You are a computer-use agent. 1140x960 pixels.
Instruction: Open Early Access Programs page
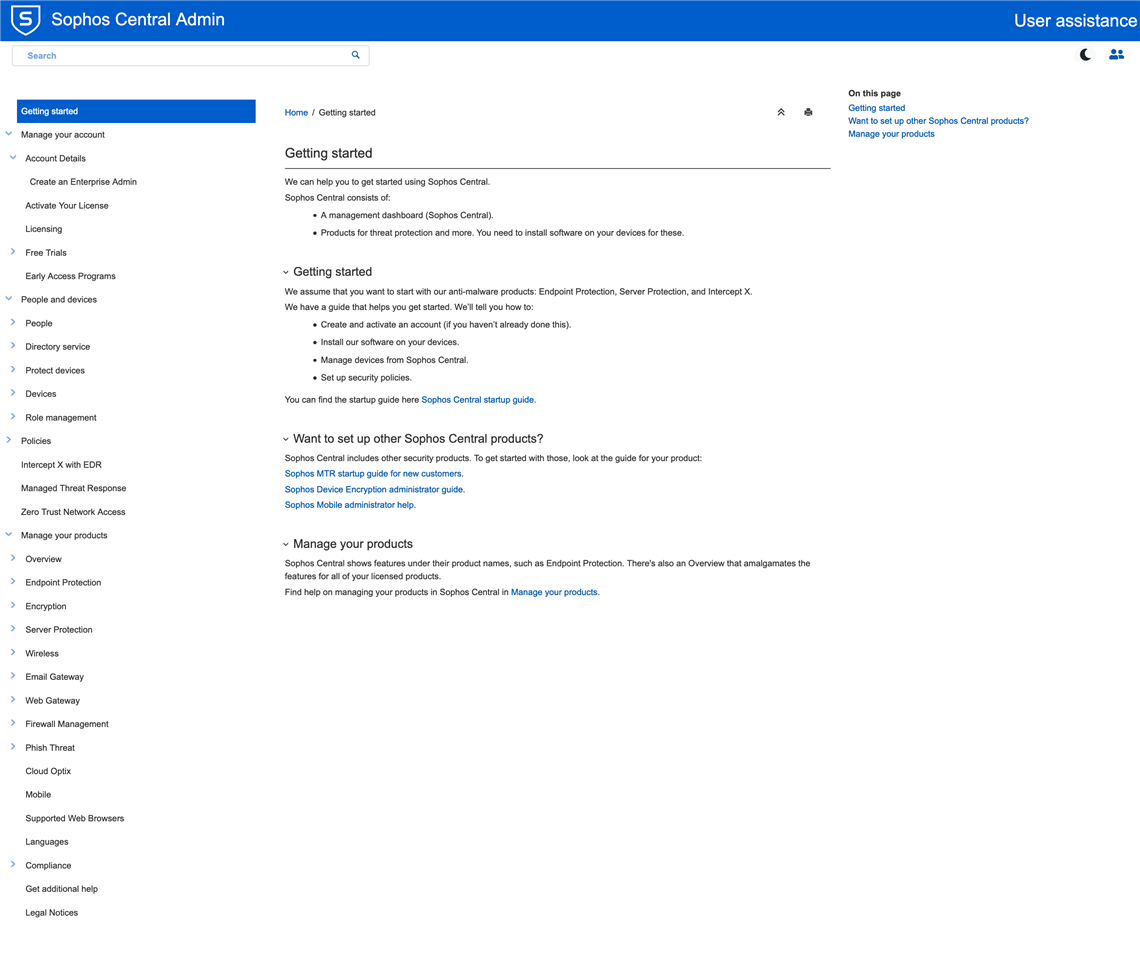pos(71,276)
